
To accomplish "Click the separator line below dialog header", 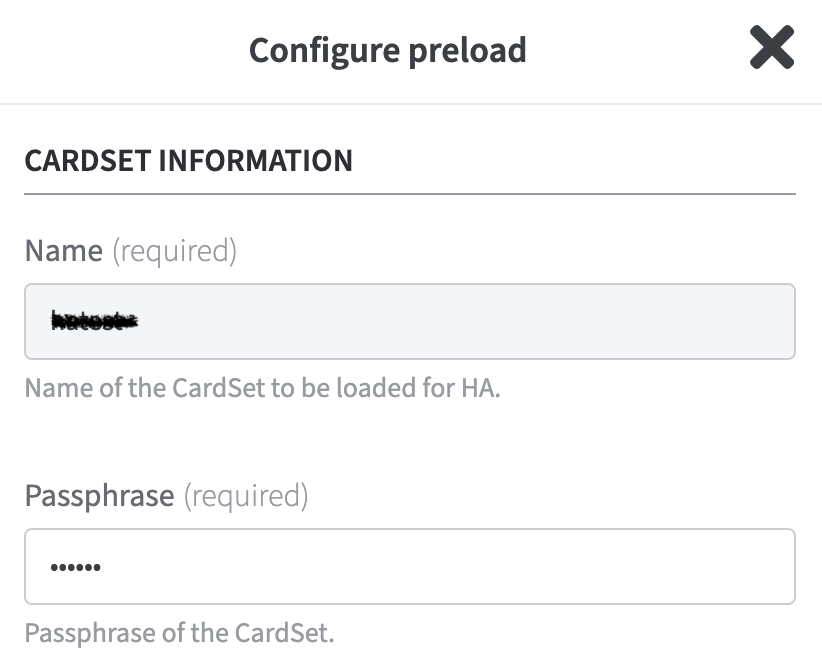I will 410,103.
